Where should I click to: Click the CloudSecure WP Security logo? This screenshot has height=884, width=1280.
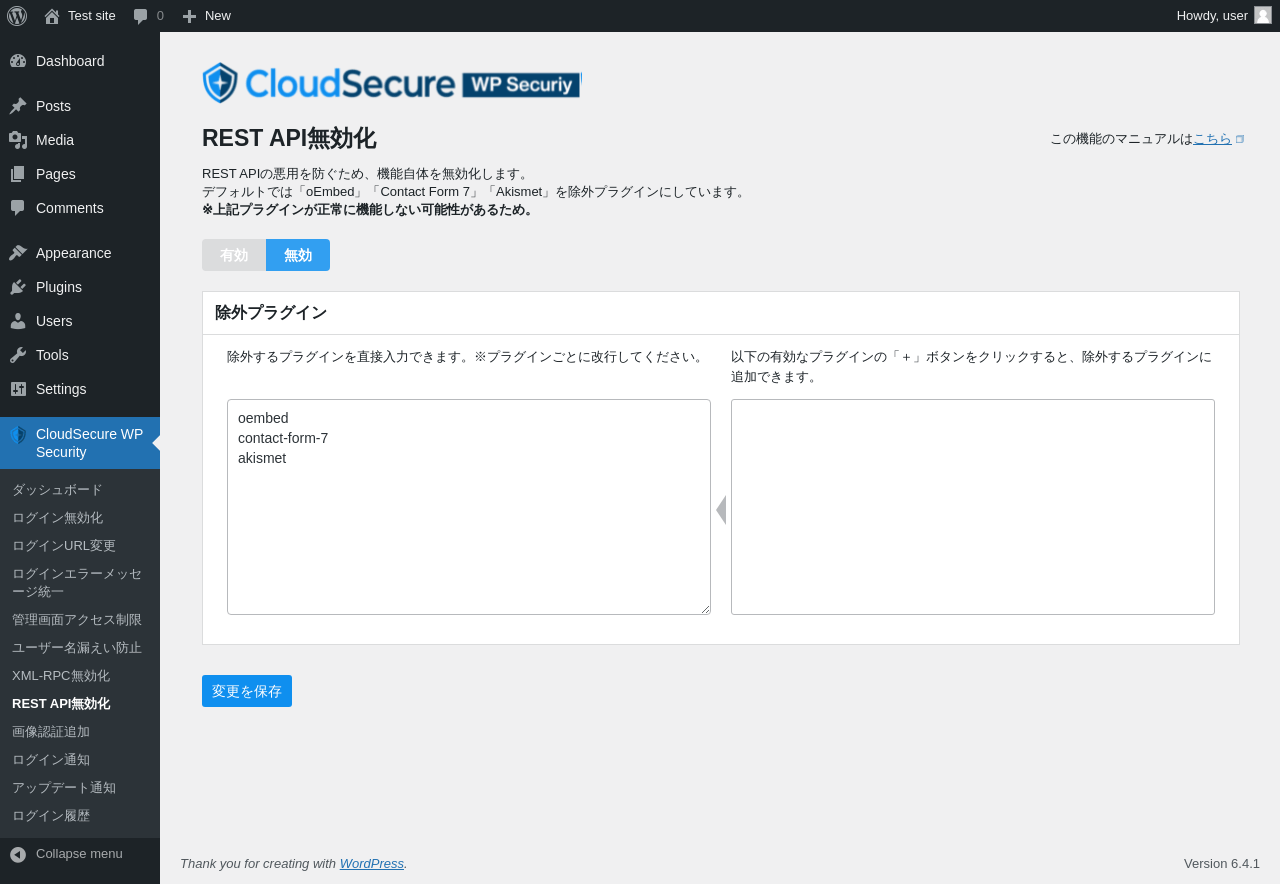(392, 83)
